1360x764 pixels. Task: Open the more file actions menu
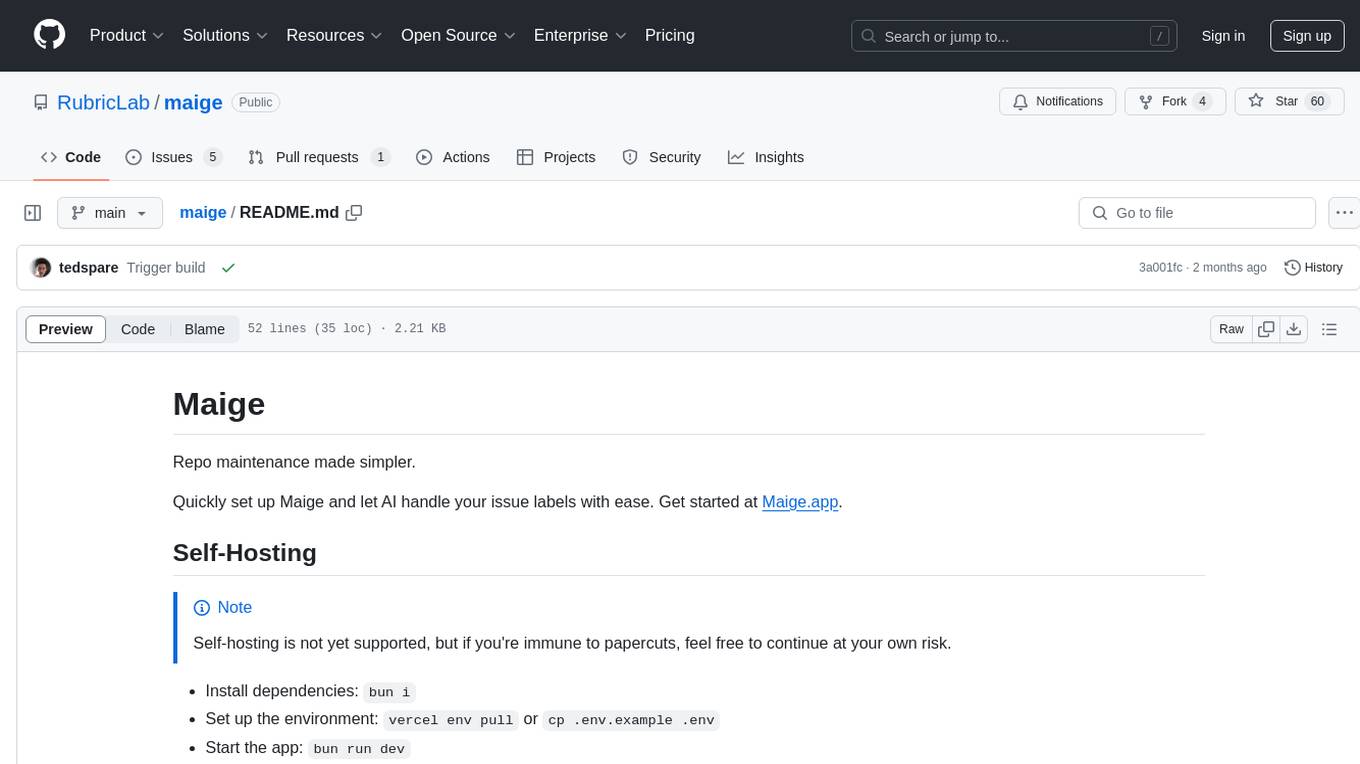1344,213
